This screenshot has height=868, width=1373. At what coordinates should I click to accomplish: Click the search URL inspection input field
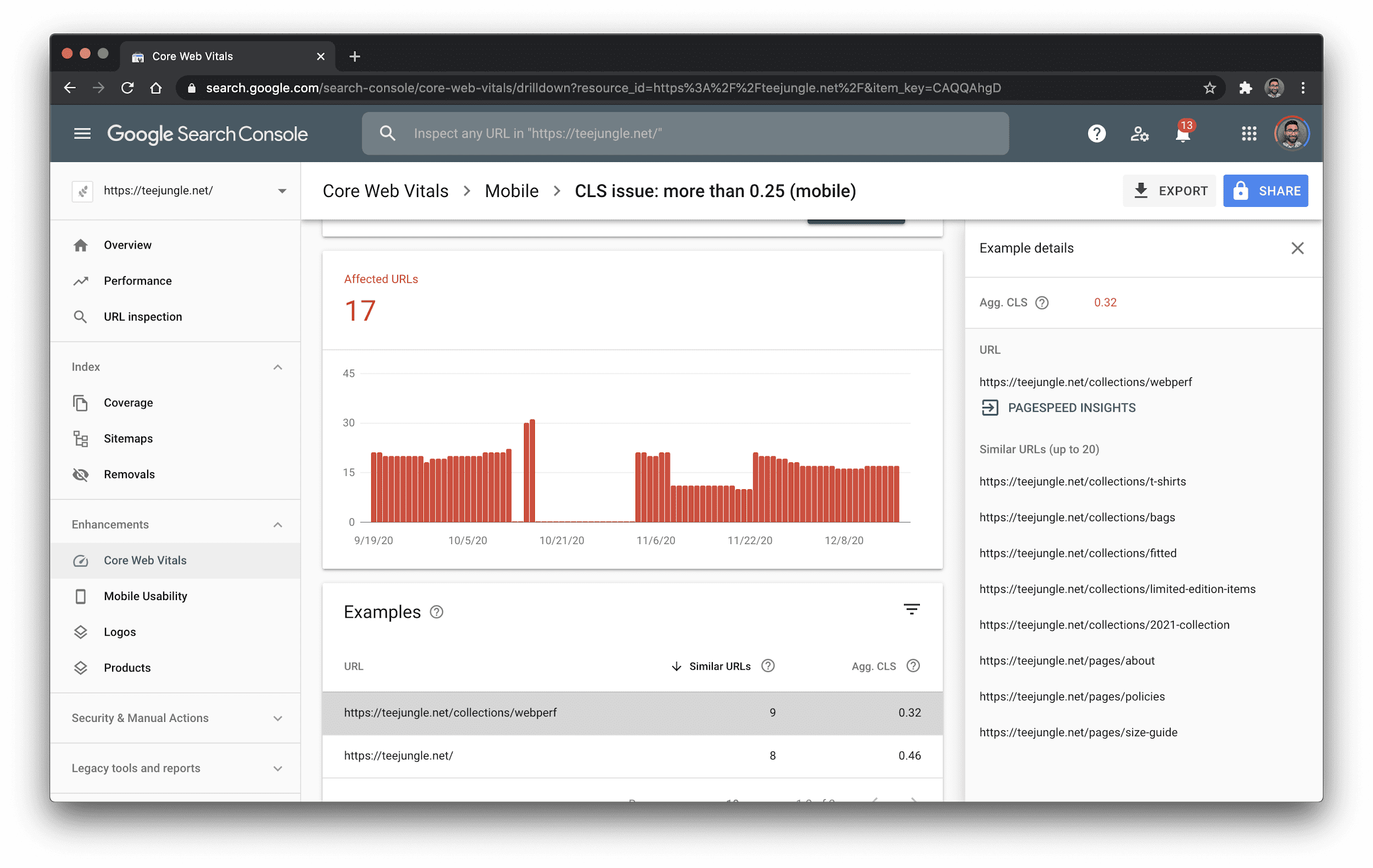[686, 133]
